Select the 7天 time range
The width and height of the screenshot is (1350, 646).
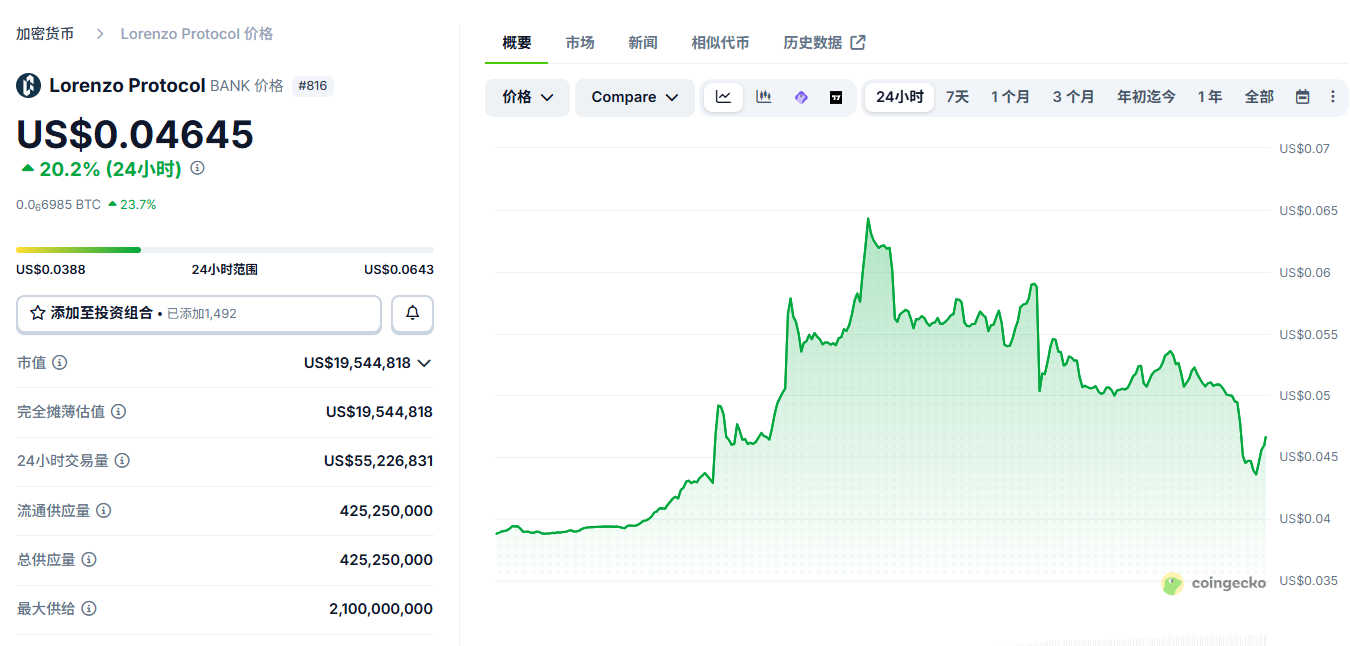tap(956, 96)
